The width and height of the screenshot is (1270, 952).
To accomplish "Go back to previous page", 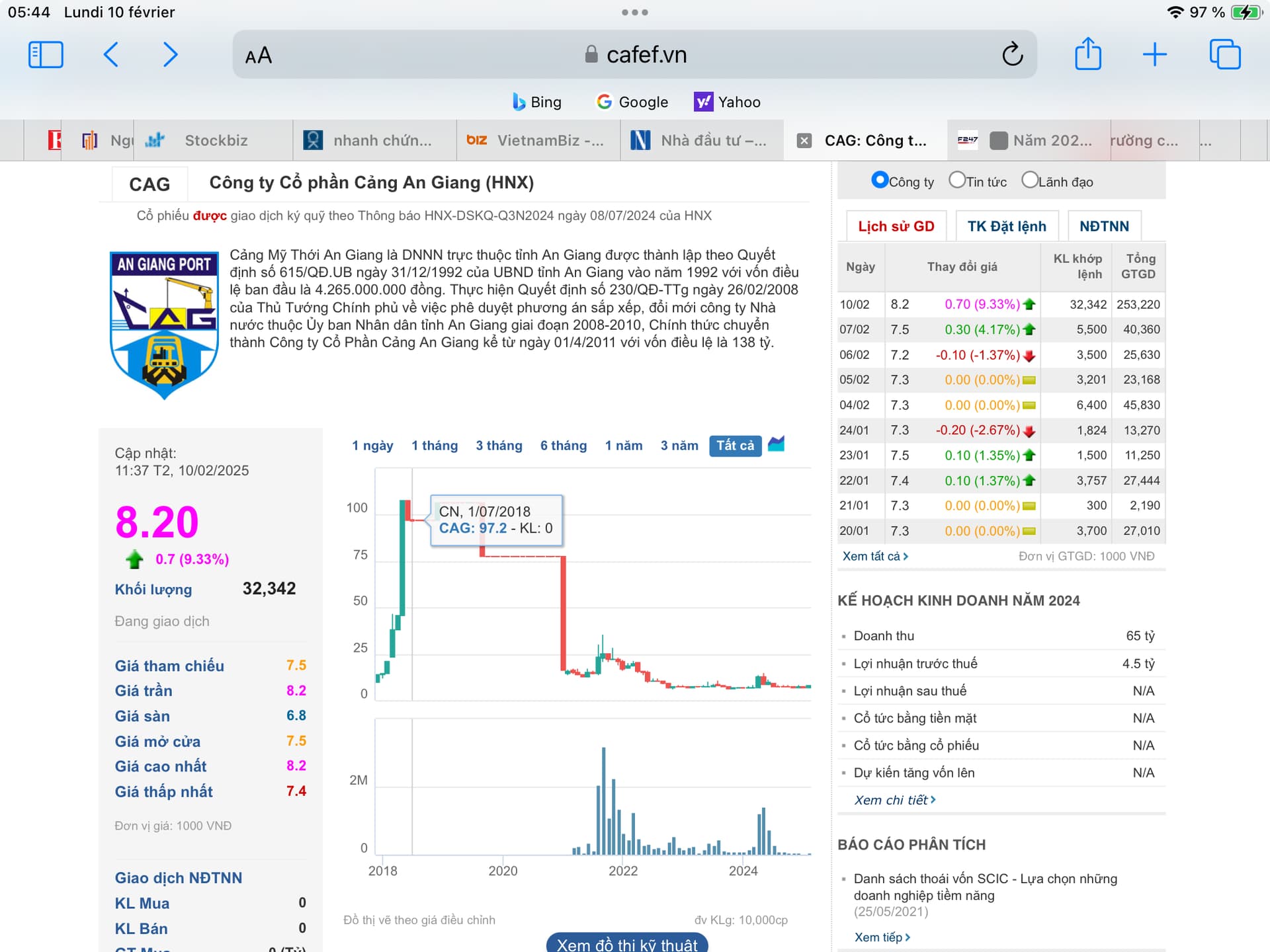I will [x=111, y=54].
